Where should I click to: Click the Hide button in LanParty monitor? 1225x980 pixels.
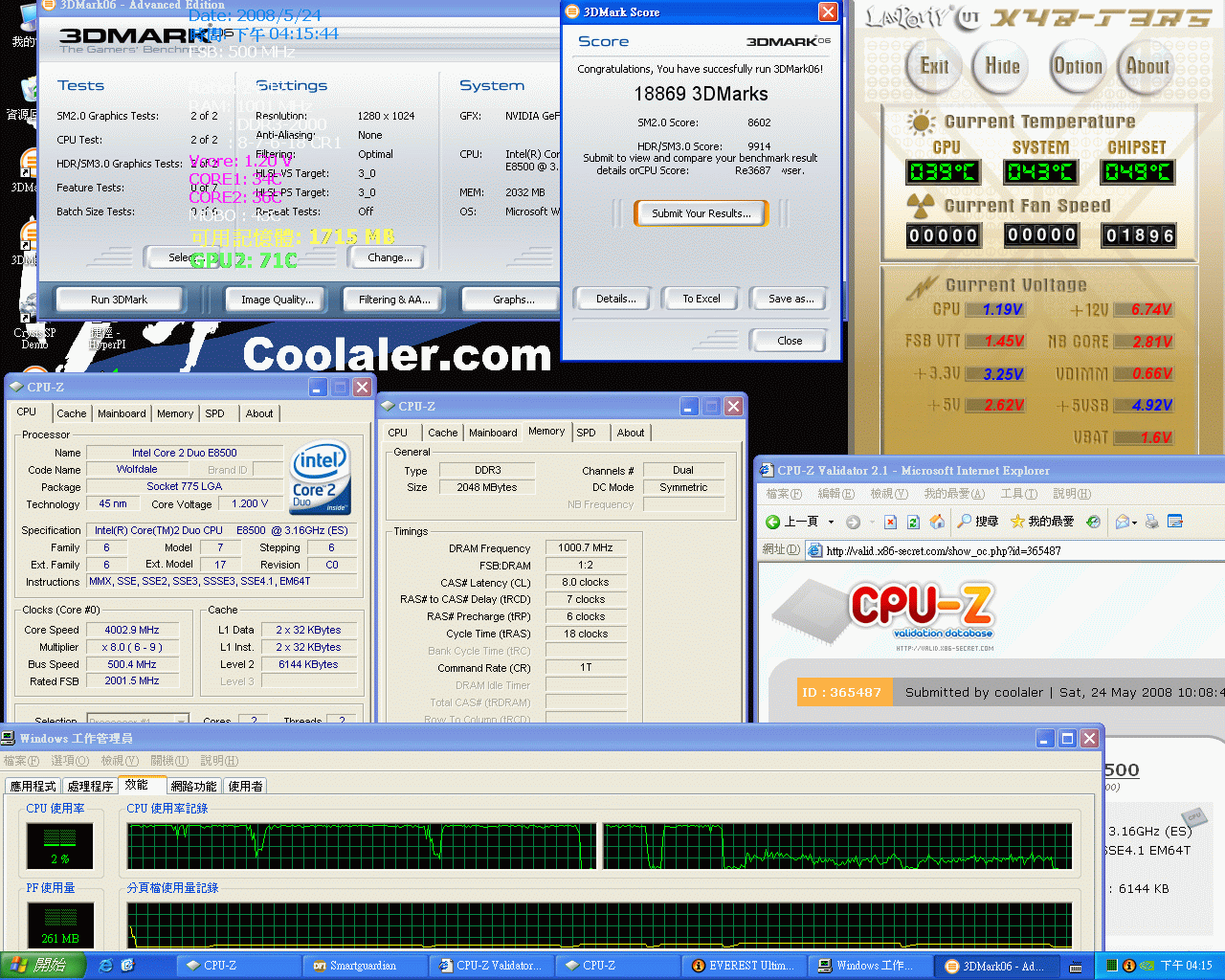click(1002, 66)
